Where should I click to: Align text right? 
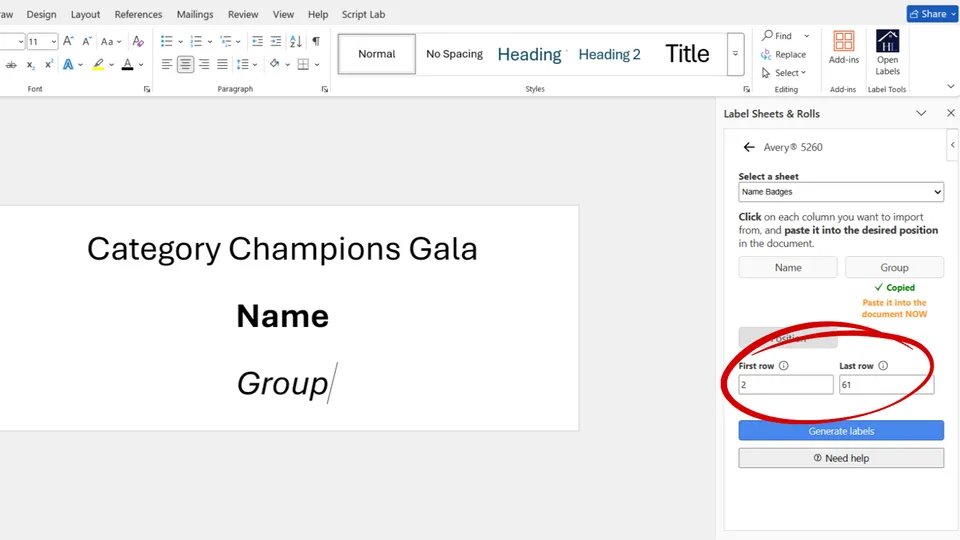204,64
